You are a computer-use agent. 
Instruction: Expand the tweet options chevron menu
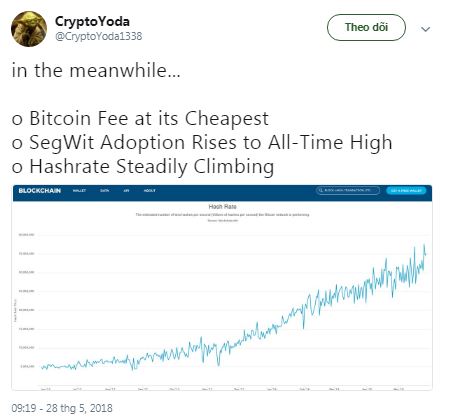click(x=425, y=29)
